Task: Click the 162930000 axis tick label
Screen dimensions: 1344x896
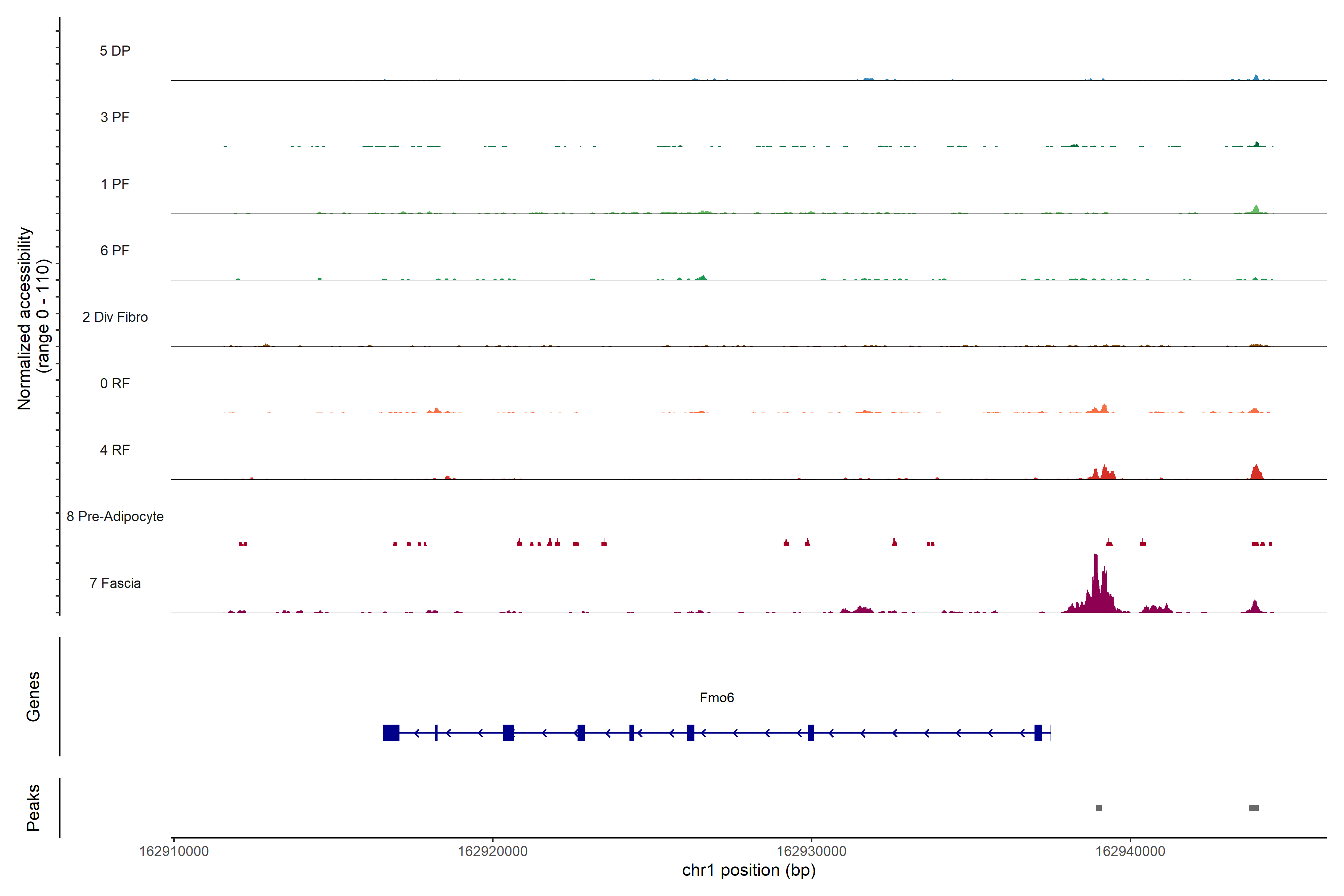Action: click(x=811, y=851)
